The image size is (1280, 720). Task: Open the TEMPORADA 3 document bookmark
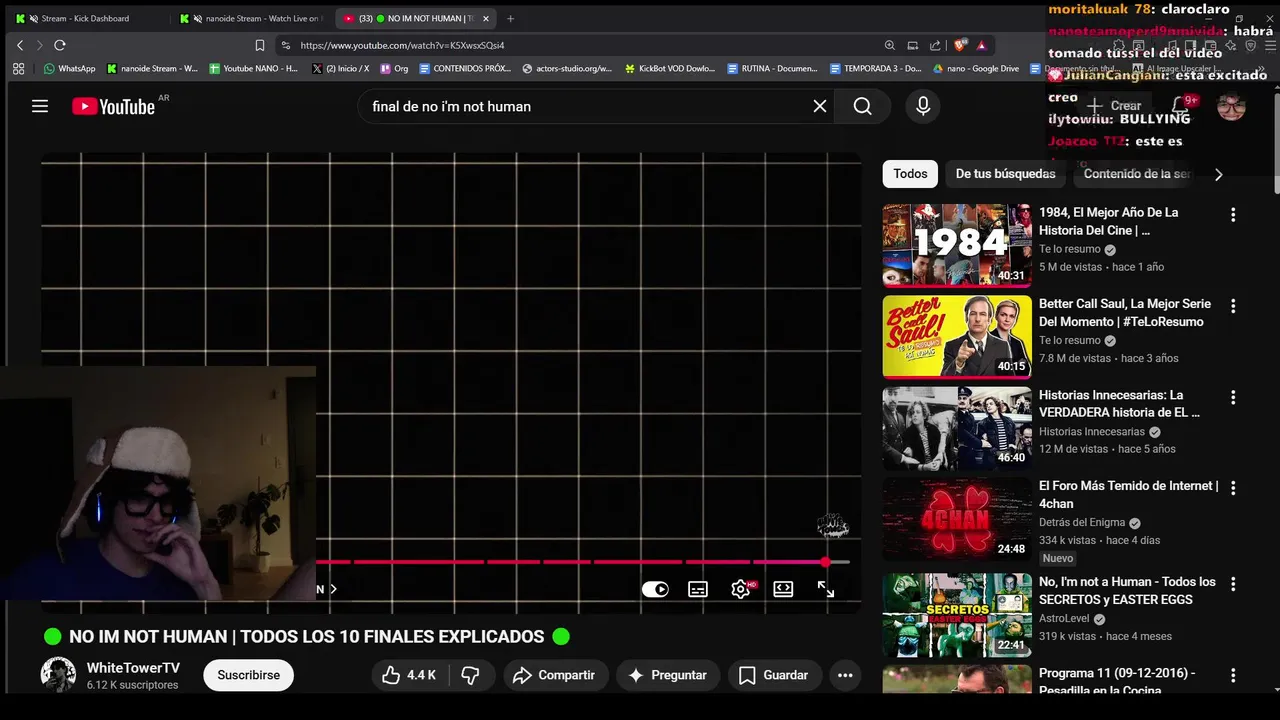pyautogui.click(x=876, y=69)
